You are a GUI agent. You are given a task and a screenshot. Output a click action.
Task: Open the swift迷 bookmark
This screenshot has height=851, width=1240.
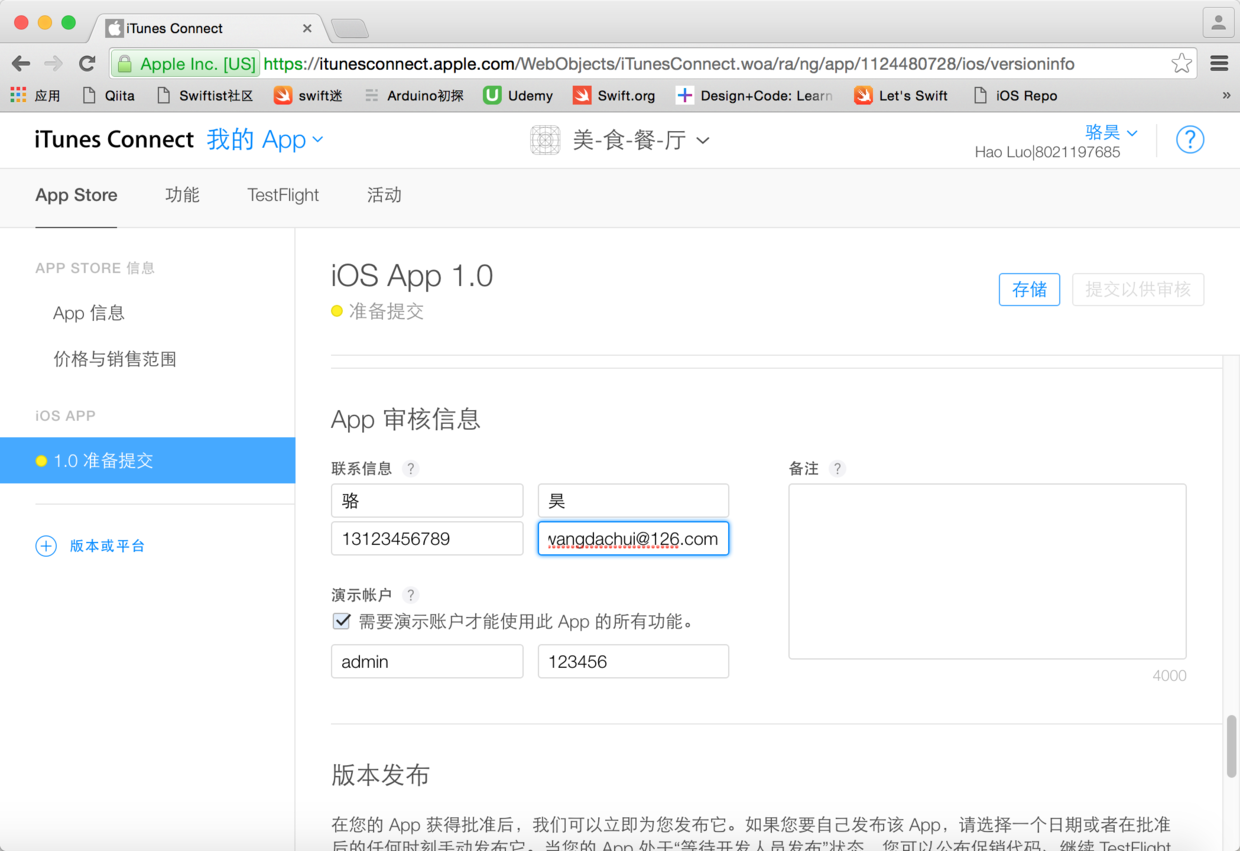pyautogui.click(x=308, y=96)
